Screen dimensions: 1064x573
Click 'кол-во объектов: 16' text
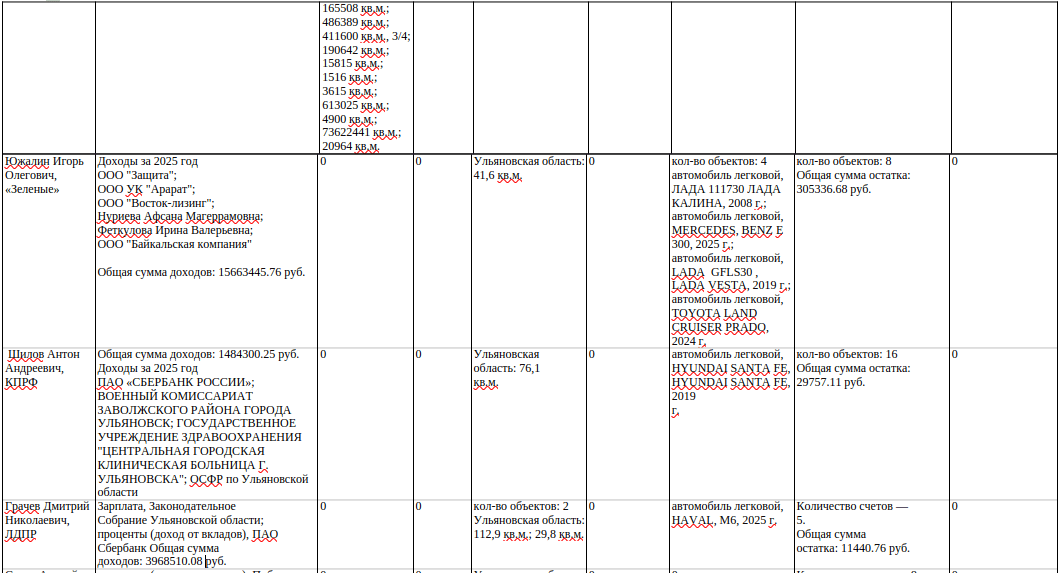click(847, 354)
